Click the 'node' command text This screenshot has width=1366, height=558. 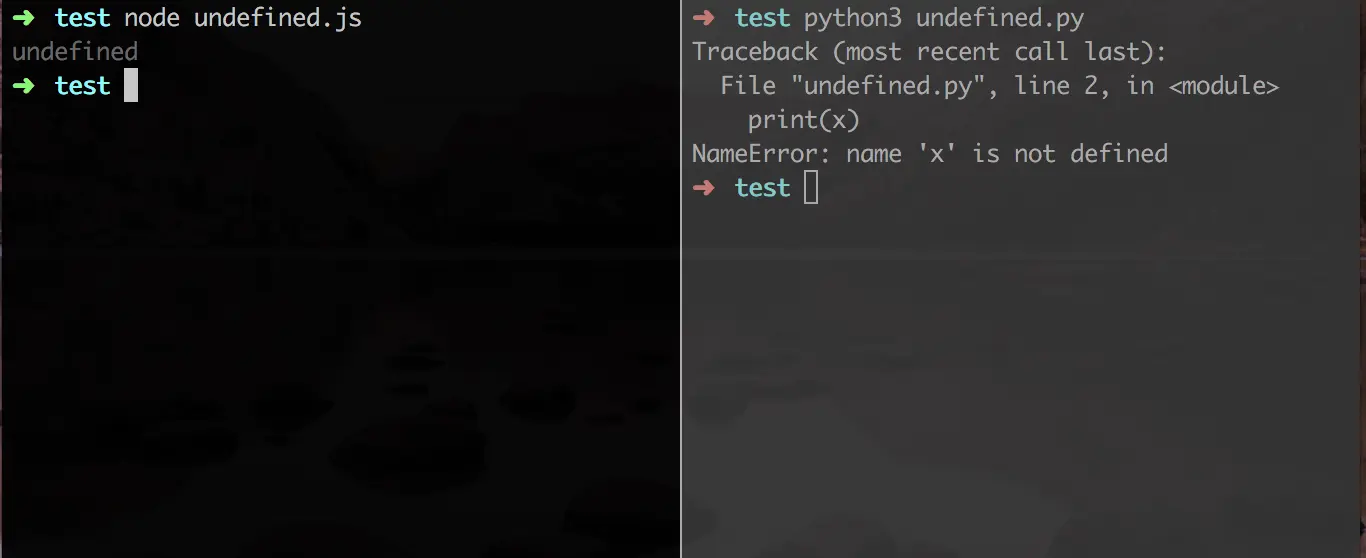pos(152,18)
